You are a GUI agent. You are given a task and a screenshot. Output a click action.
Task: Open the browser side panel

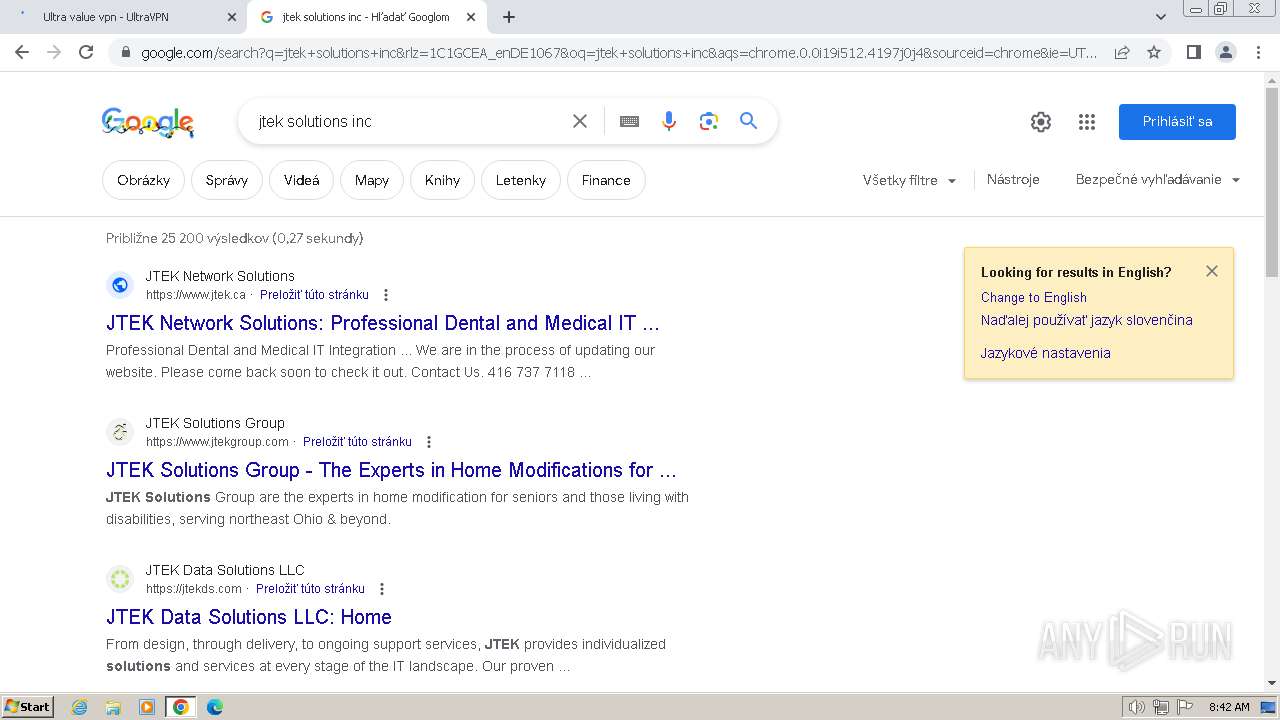(1193, 52)
